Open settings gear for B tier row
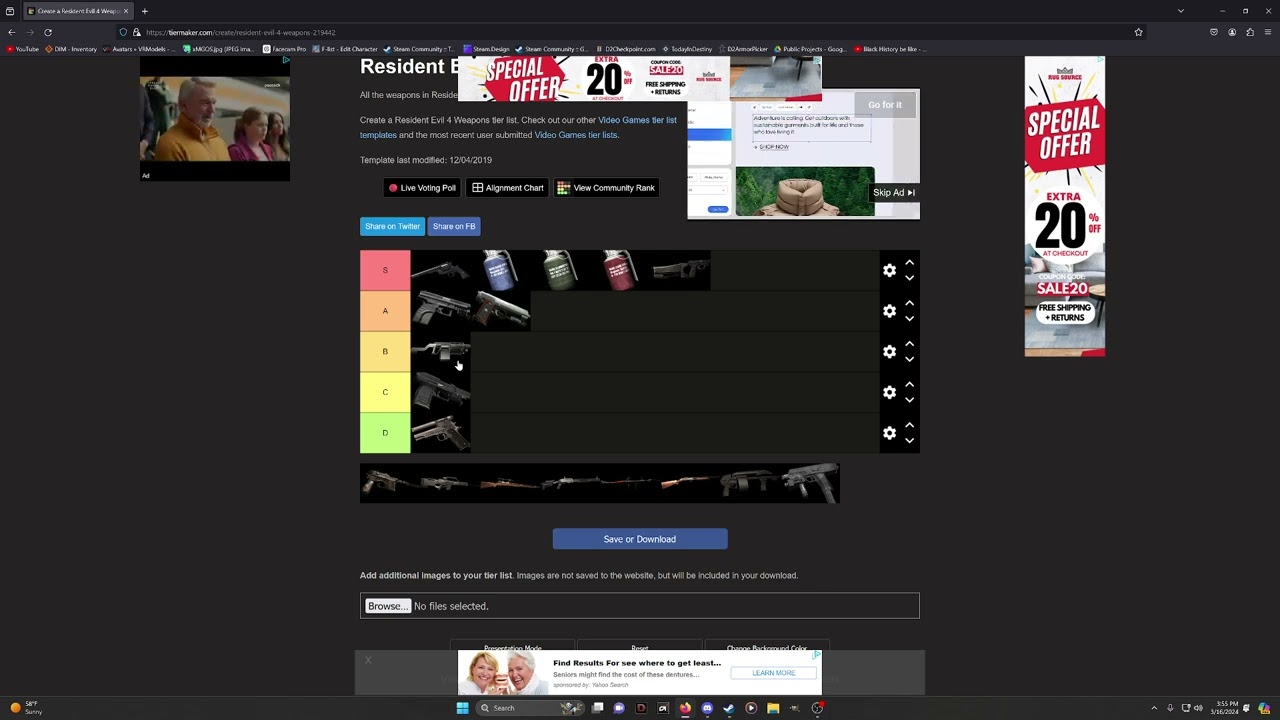This screenshot has width=1280, height=720. (x=889, y=352)
